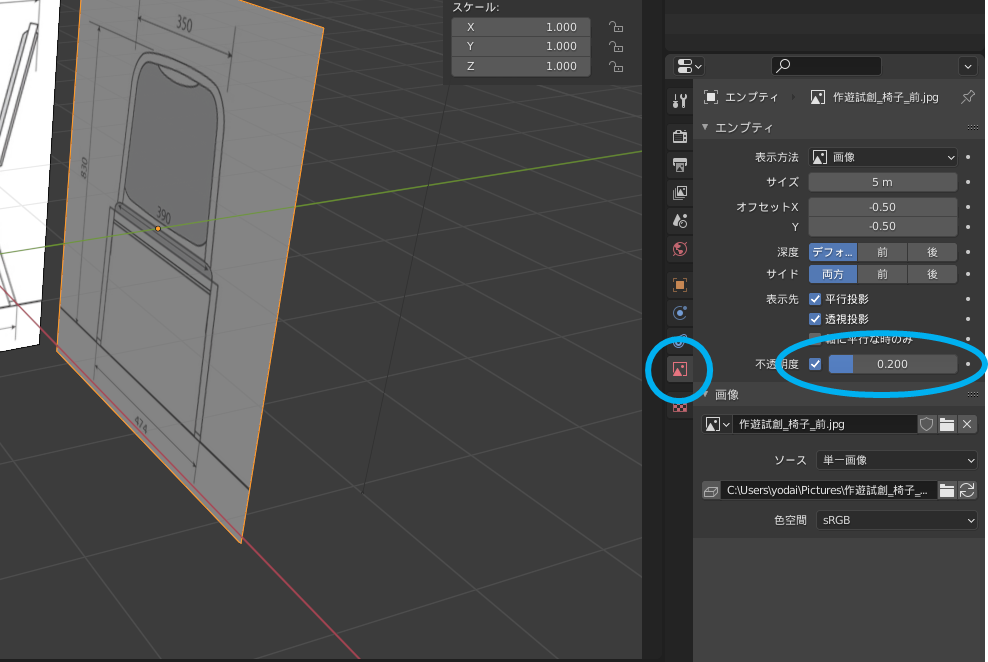
Task: Click the エンプティ icon in the breadcrumb
Action: (711, 97)
